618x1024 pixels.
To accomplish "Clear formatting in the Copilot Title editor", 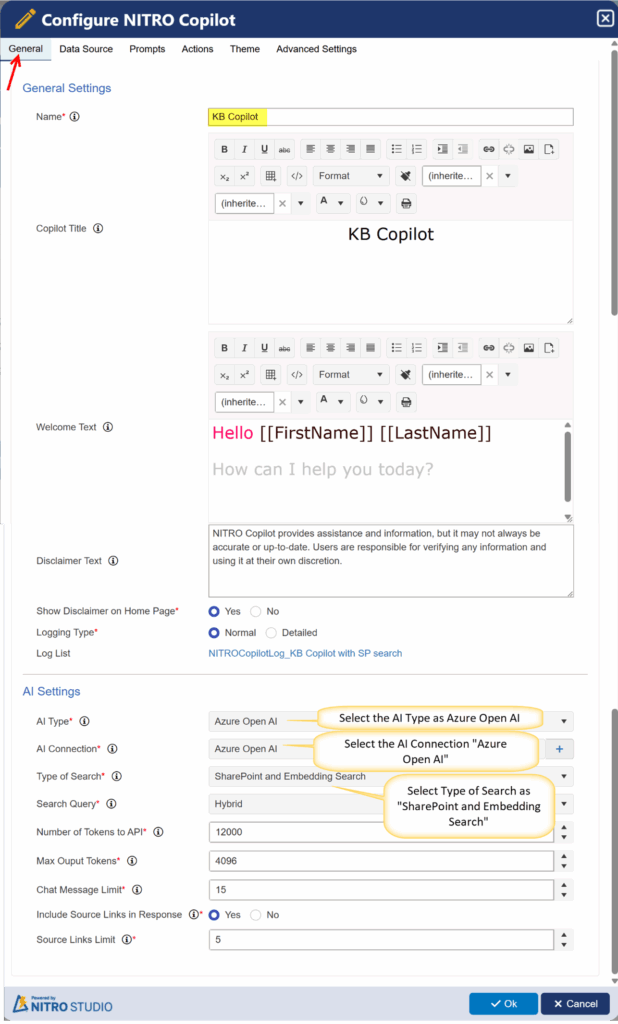I will coord(406,176).
